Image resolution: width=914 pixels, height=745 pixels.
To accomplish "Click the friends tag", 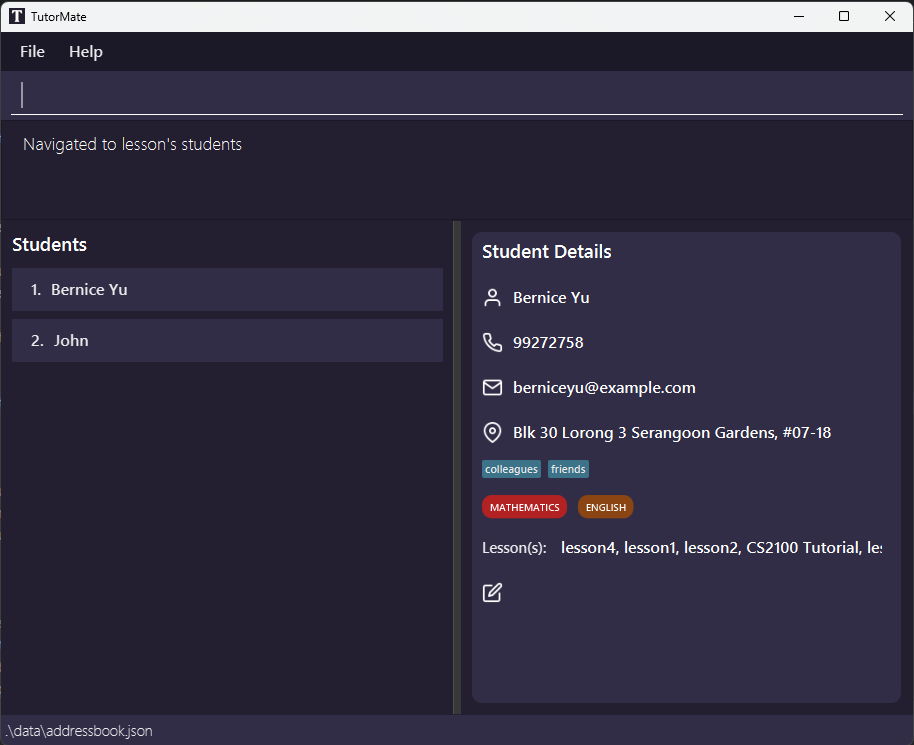I will coord(568,469).
